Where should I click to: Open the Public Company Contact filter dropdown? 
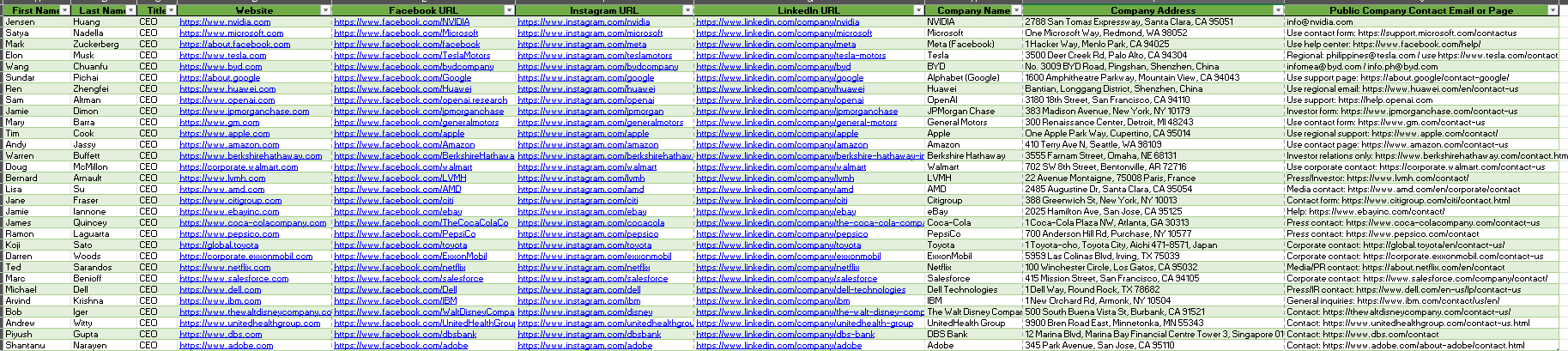pos(1553,10)
